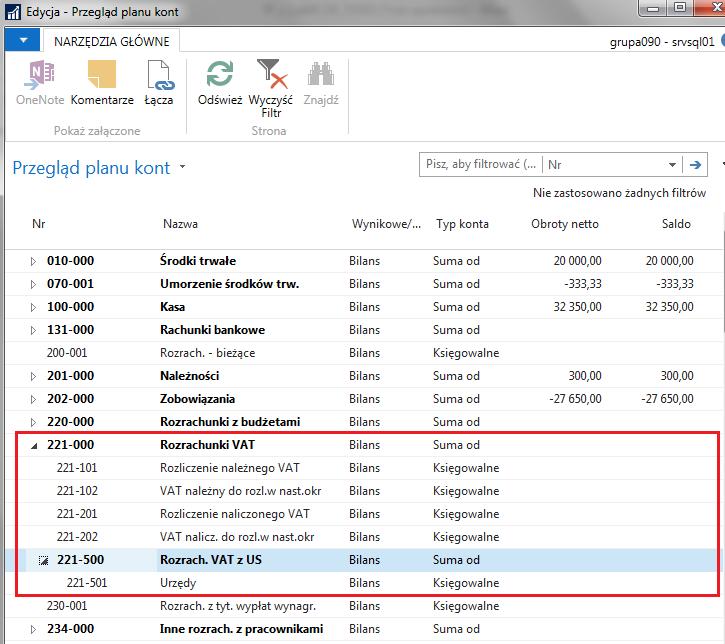Open OneNote from the ribbon
The height and width of the screenshot is (644, 725).
pos(40,82)
